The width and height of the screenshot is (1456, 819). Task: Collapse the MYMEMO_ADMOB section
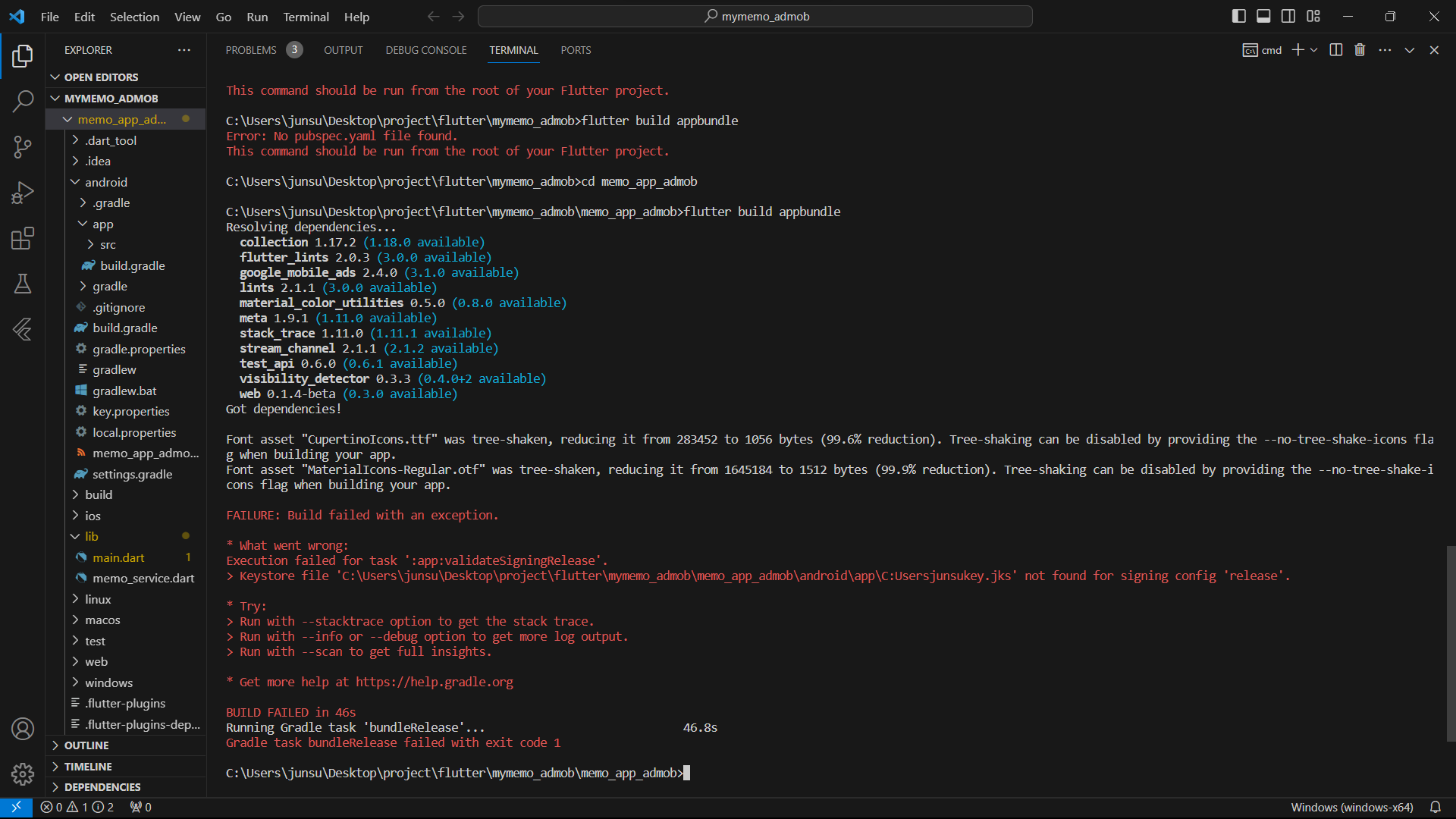[x=126, y=99]
